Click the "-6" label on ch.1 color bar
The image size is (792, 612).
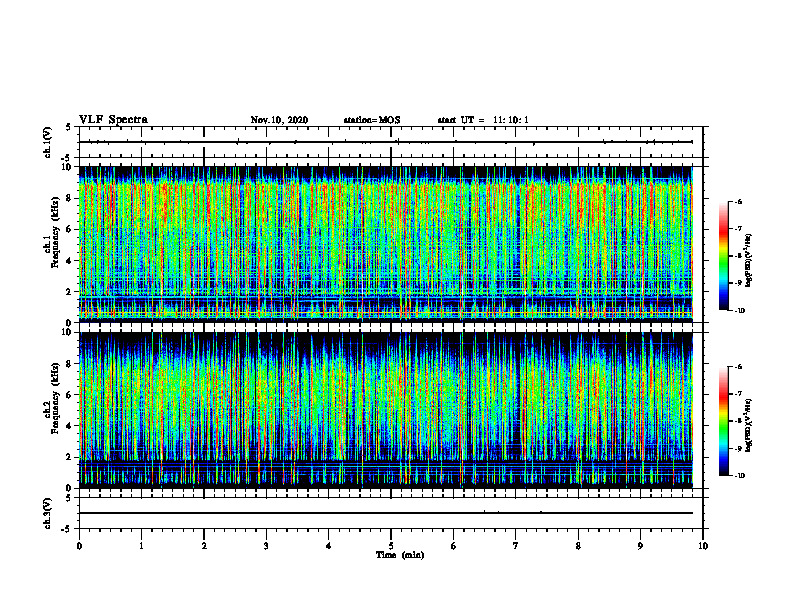tap(738, 201)
